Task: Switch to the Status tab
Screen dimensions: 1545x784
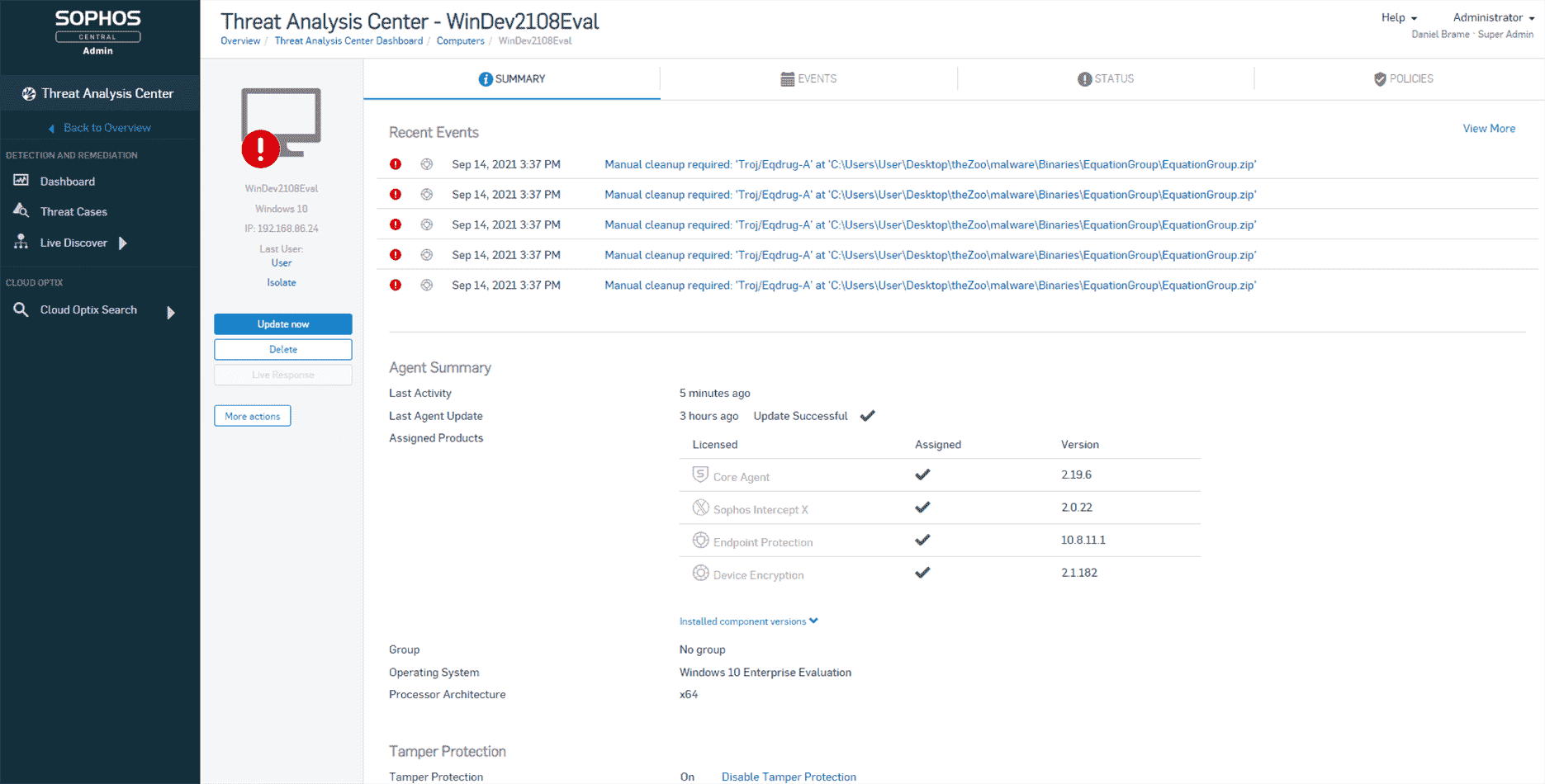Action: pyautogui.click(x=1106, y=79)
